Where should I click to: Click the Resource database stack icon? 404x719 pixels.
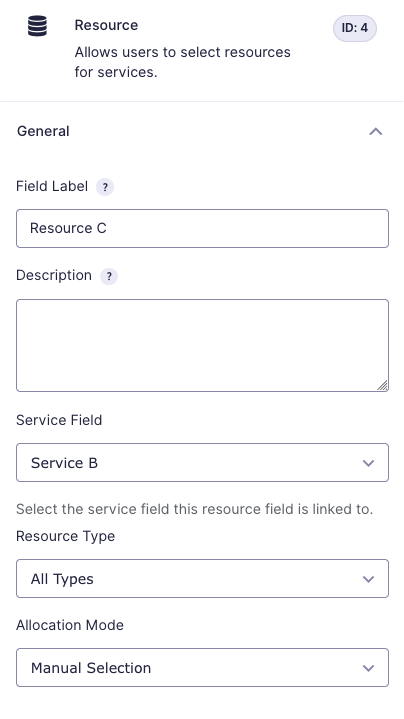click(x=37, y=26)
